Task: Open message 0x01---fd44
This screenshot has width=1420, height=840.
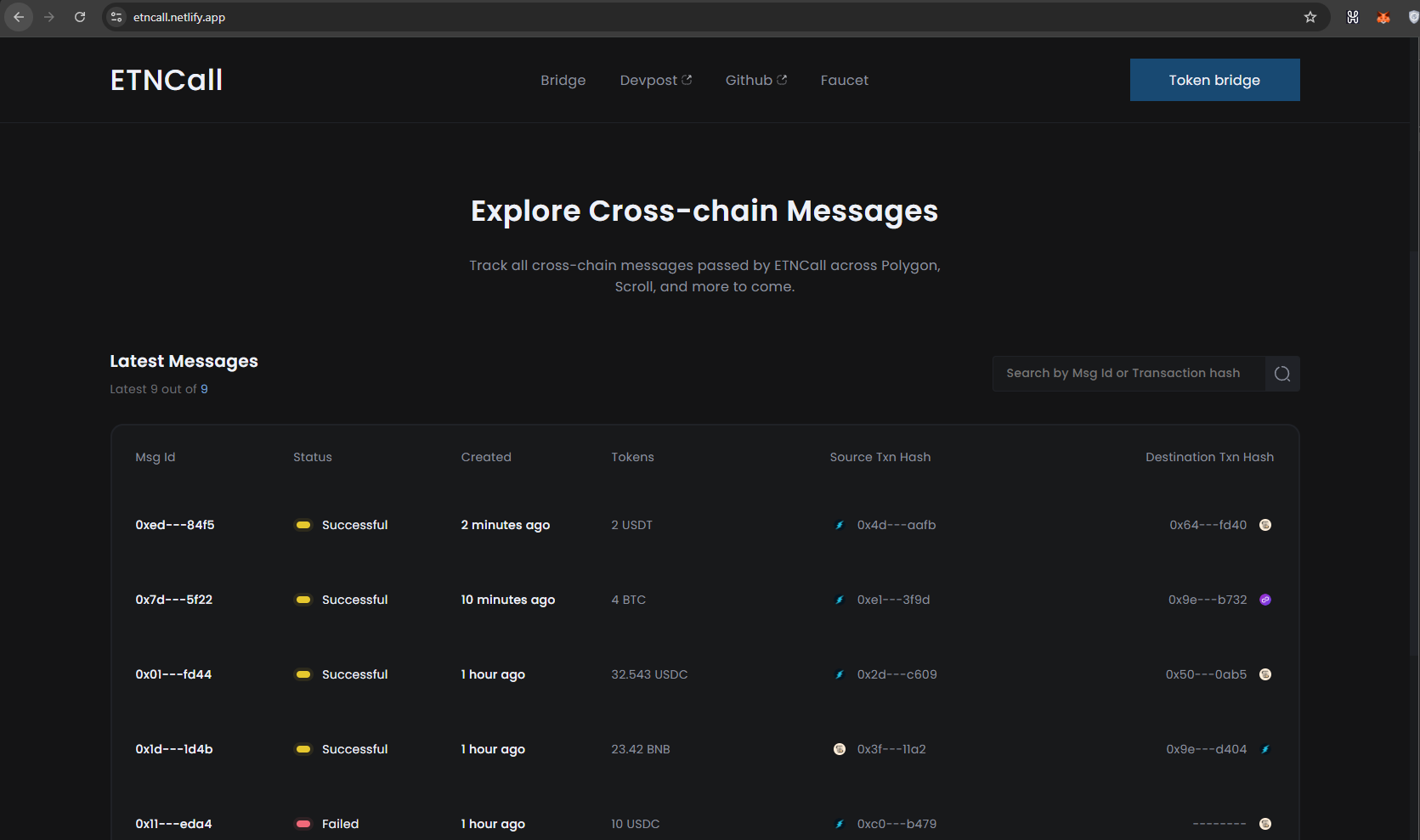Action: coord(173,674)
